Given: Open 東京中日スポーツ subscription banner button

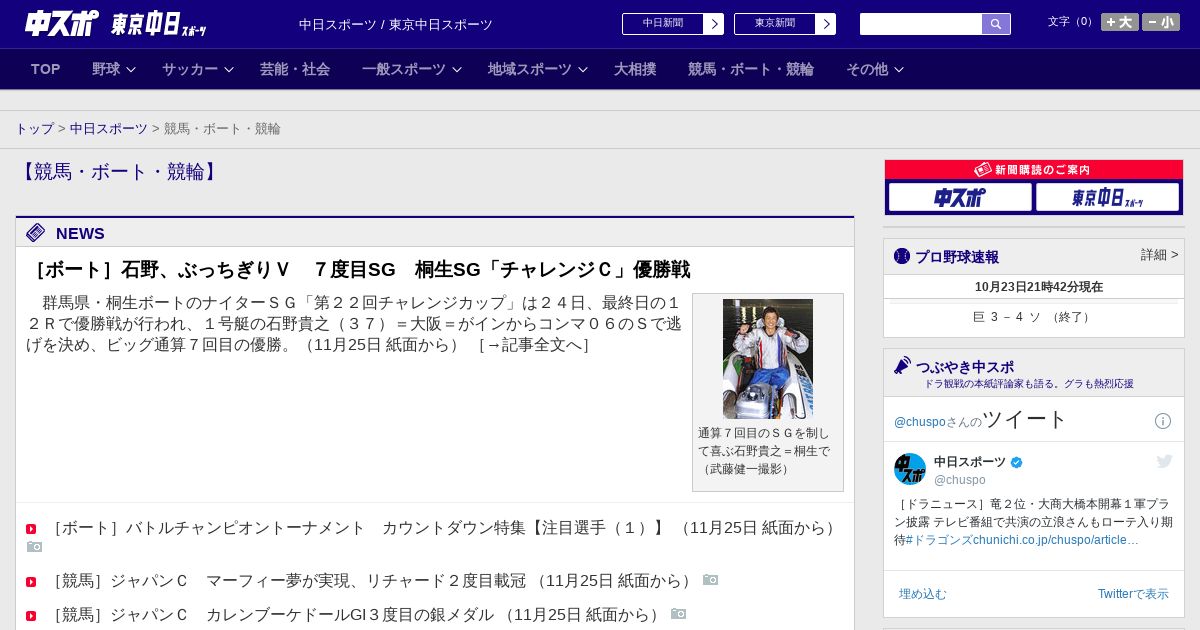Looking at the screenshot, I should [x=1107, y=197].
